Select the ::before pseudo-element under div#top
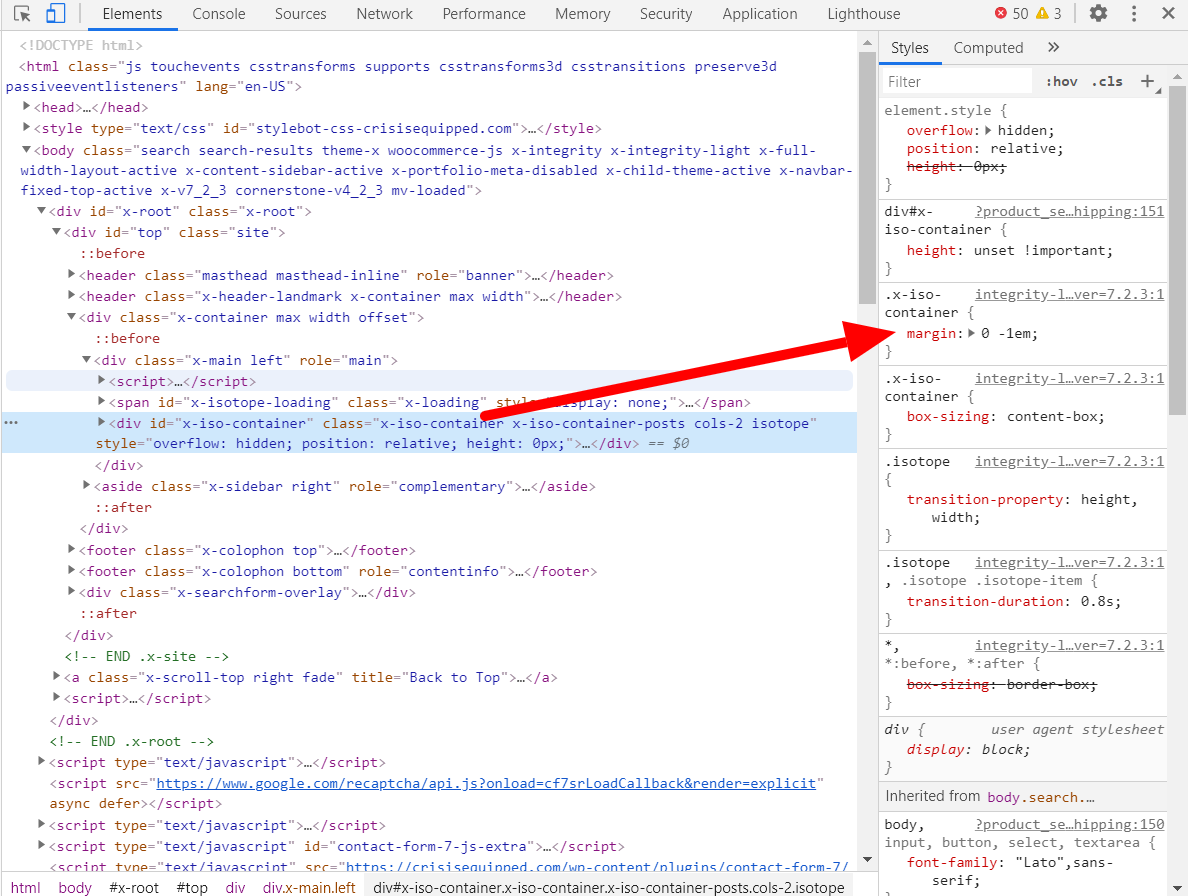1188x896 pixels. 112,254
